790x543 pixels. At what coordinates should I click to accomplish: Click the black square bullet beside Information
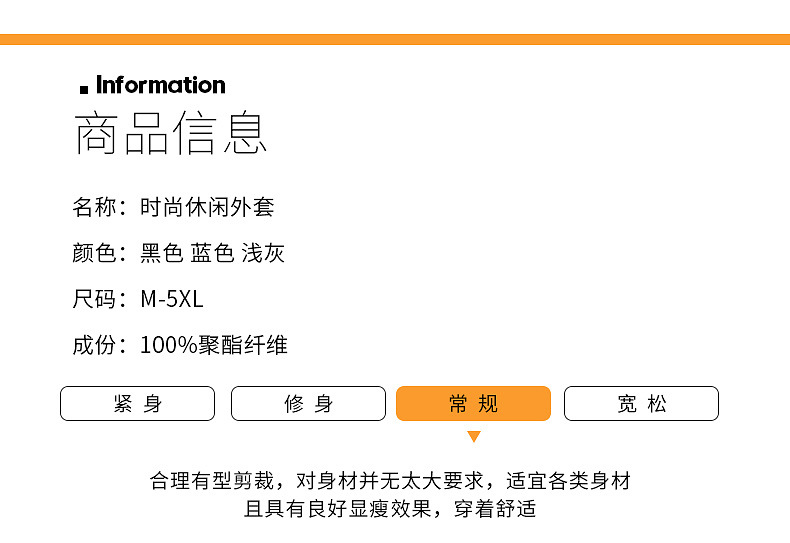click(x=84, y=90)
